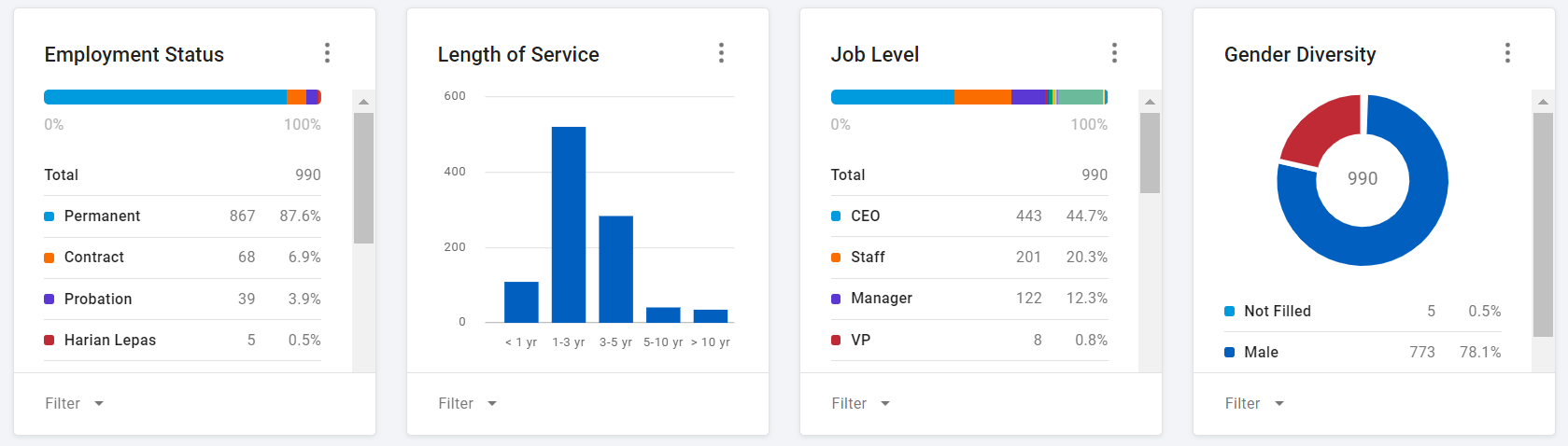Open the Gender Diversity Filter dropdown
1568x446 pixels.
click(1254, 403)
